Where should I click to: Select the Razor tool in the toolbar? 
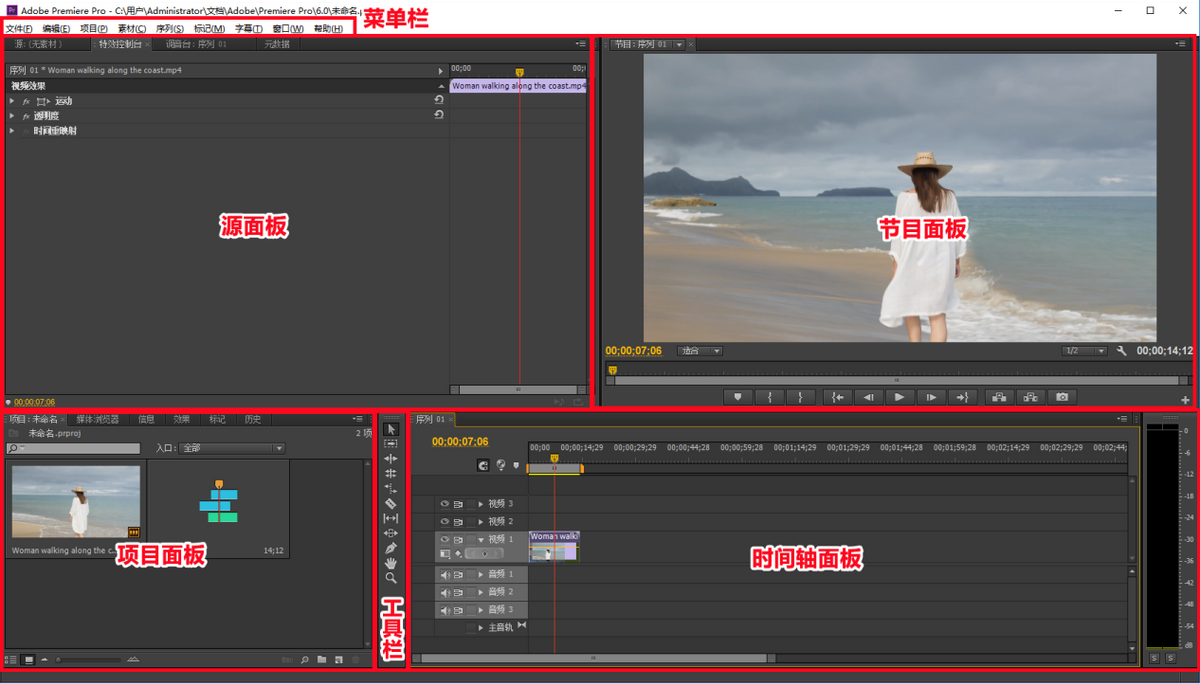391,503
